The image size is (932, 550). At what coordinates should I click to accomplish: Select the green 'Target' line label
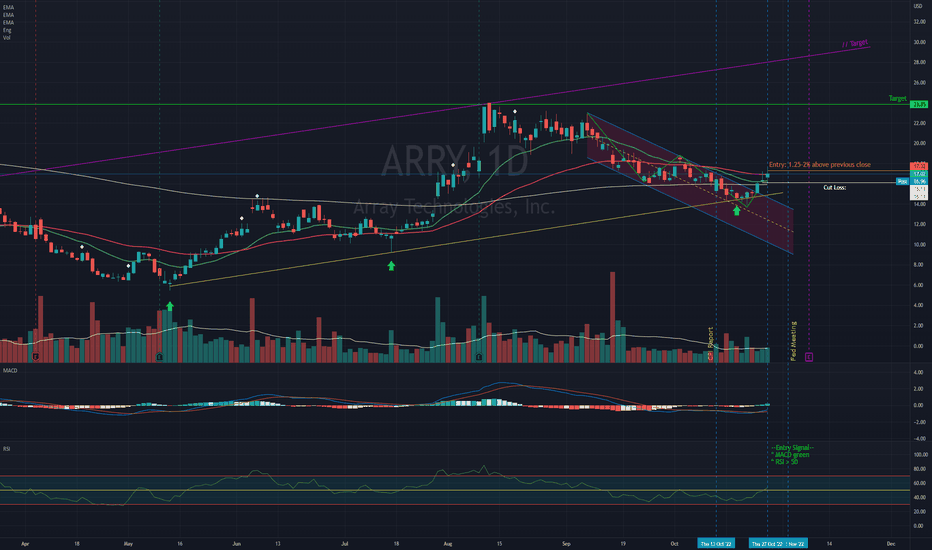(x=898, y=98)
